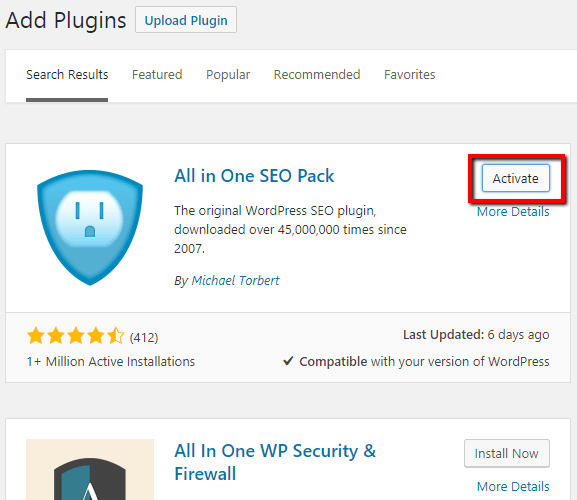Click the five-star rating of SEO Pack
577x500 pixels.
click(x=75, y=336)
